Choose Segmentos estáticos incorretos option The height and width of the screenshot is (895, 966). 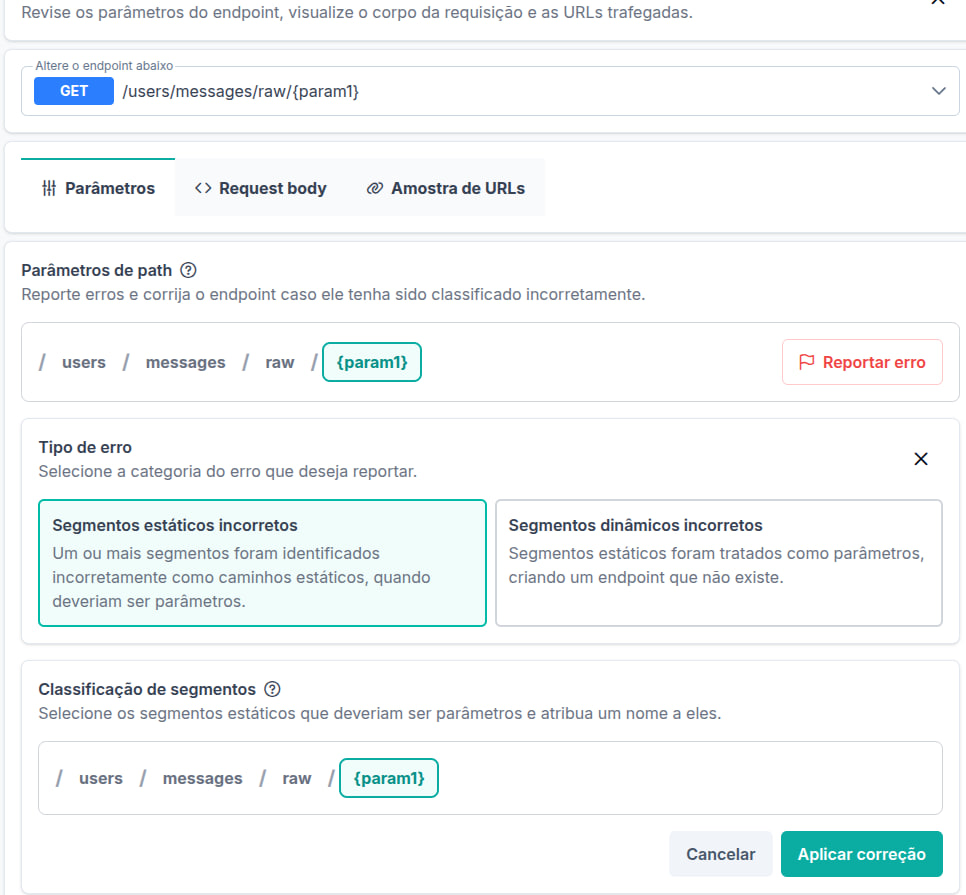[x=262, y=563]
